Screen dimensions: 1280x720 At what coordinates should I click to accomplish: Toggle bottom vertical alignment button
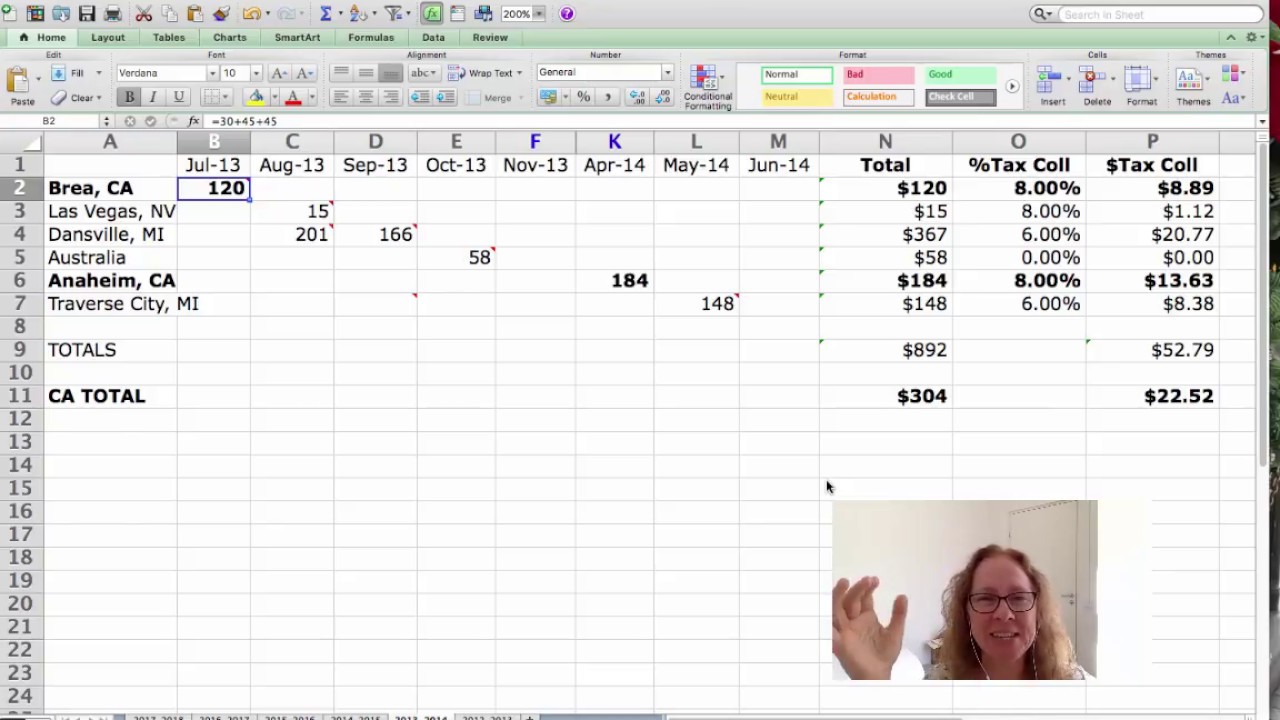pyautogui.click(x=391, y=73)
